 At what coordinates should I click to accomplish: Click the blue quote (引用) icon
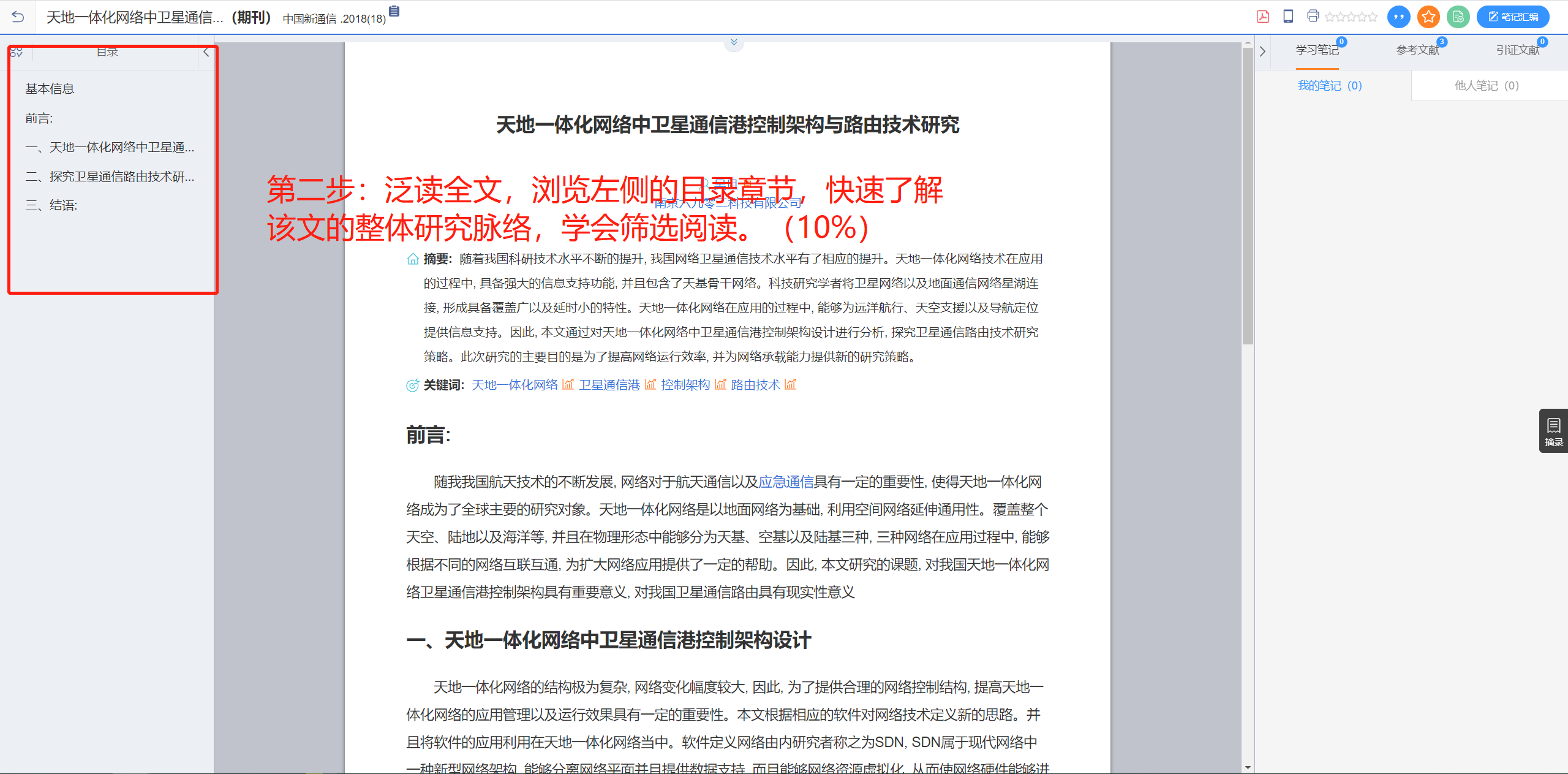[1398, 17]
